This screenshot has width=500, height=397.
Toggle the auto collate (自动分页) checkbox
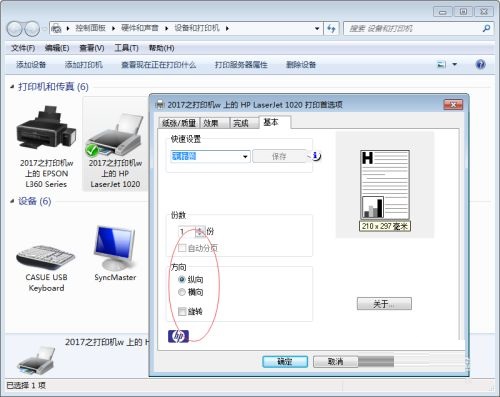pos(182,248)
